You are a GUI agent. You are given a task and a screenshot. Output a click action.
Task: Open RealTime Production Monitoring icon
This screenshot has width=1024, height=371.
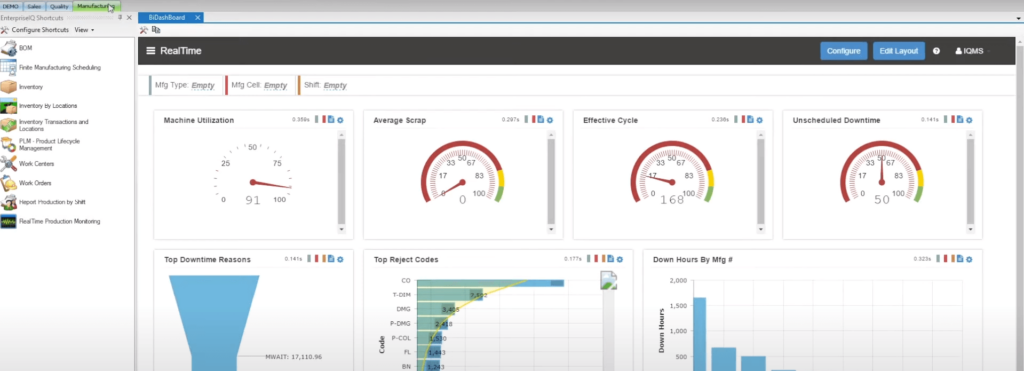tap(8, 221)
